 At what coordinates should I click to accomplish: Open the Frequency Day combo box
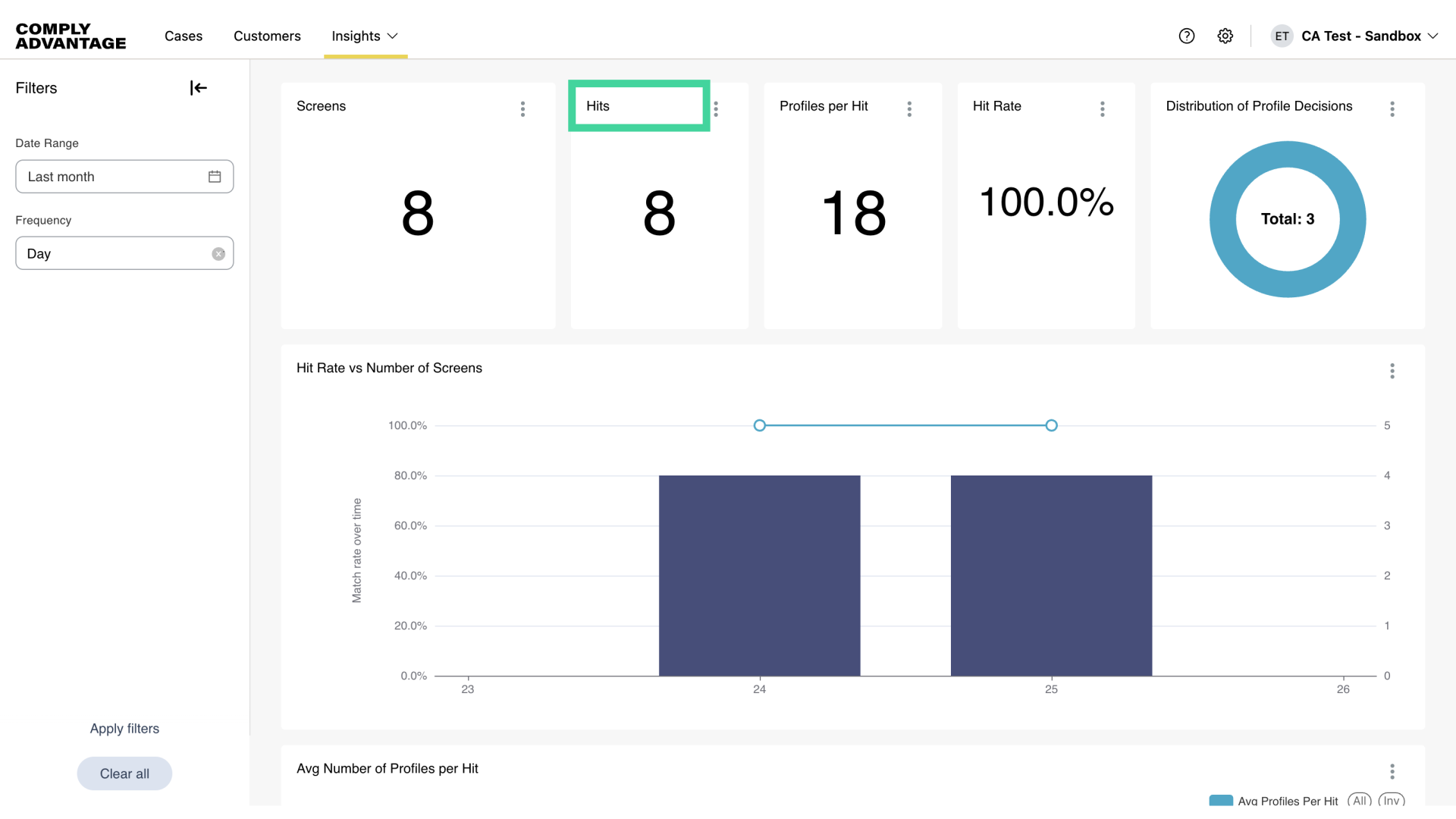[x=114, y=253]
